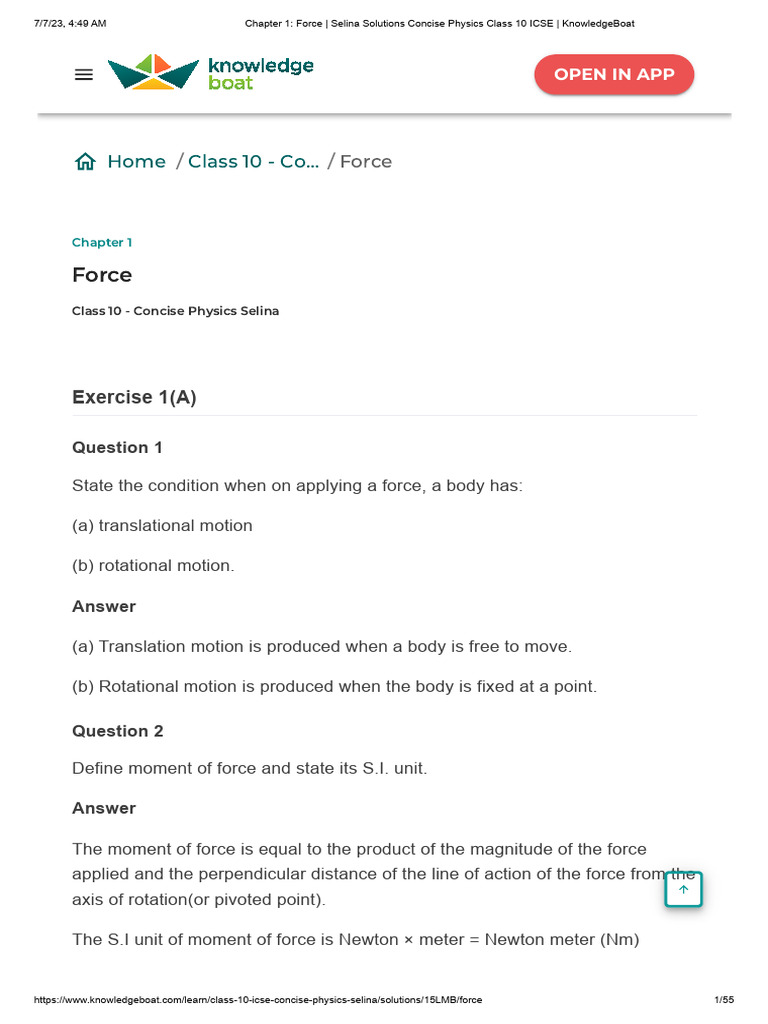The width and height of the screenshot is (768, 1024).
Task: Click the Chapter 1 label
Action: coord(102,243)
